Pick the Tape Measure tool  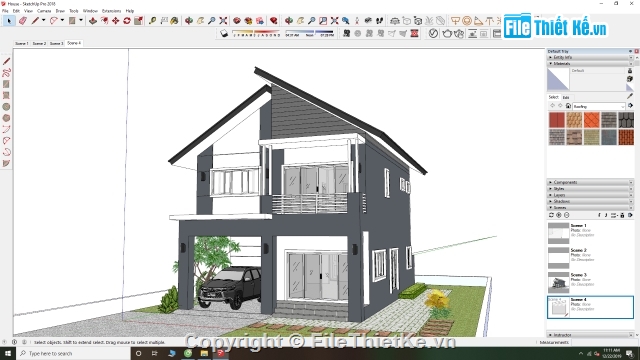(152, 20)
